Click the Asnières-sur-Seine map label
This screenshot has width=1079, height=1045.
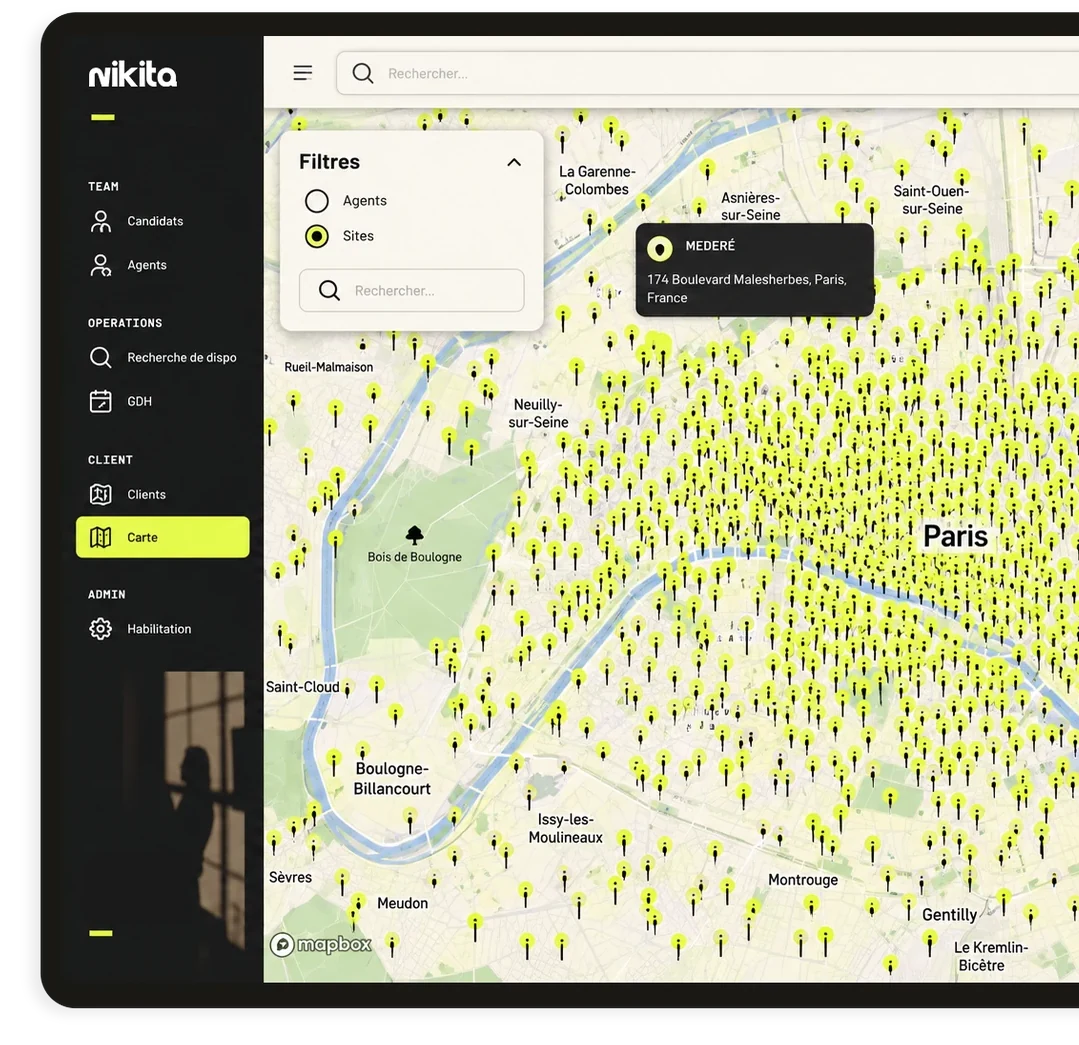coord(751,206)
